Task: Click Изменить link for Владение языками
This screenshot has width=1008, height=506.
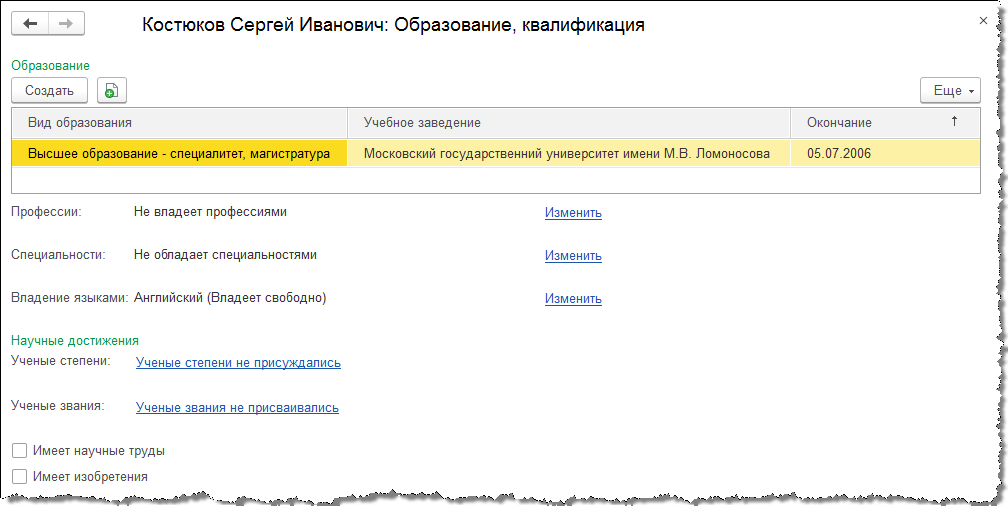Action: point(573,299)
